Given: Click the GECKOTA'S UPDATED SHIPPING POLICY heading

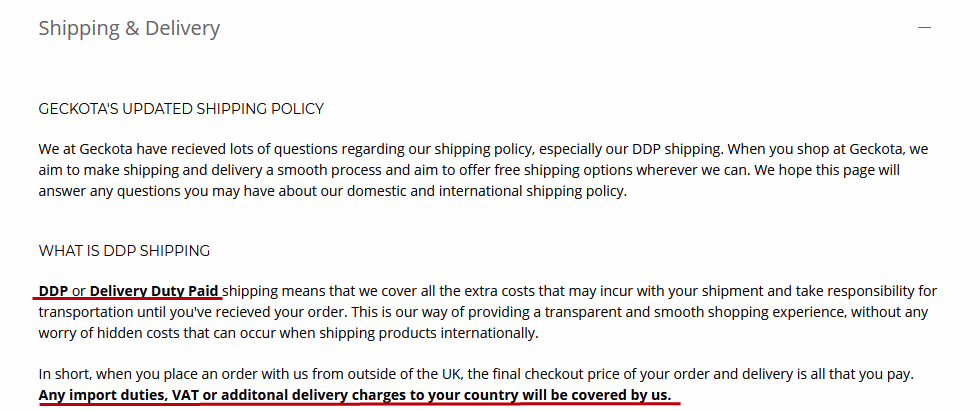Looking at the screenshot, I should 181,108.
